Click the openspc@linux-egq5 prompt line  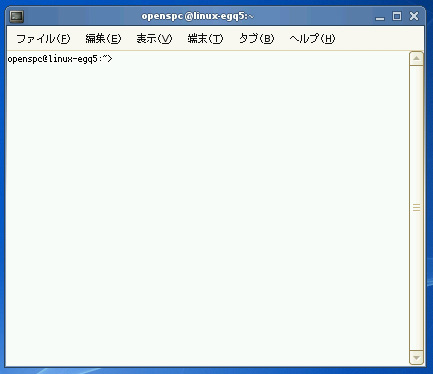tap(60, 59)
